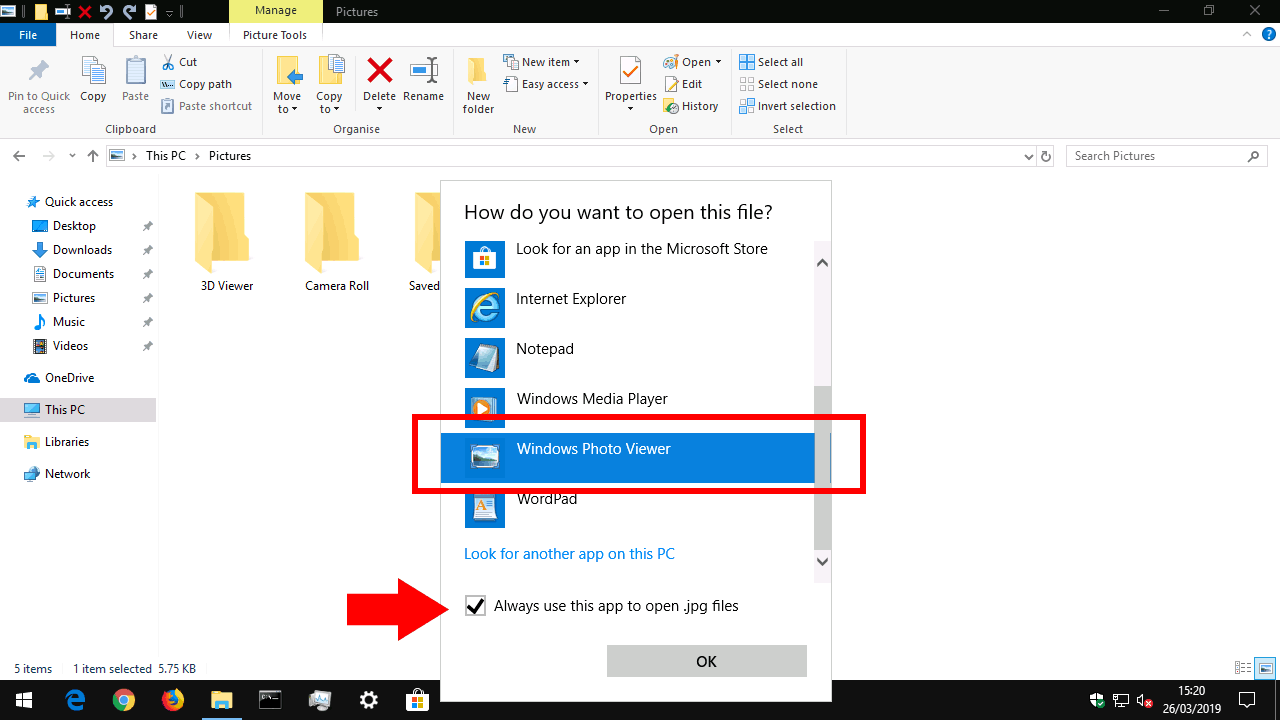
Task: Switch to the View ribbon tab
Action: coord(199,35)
